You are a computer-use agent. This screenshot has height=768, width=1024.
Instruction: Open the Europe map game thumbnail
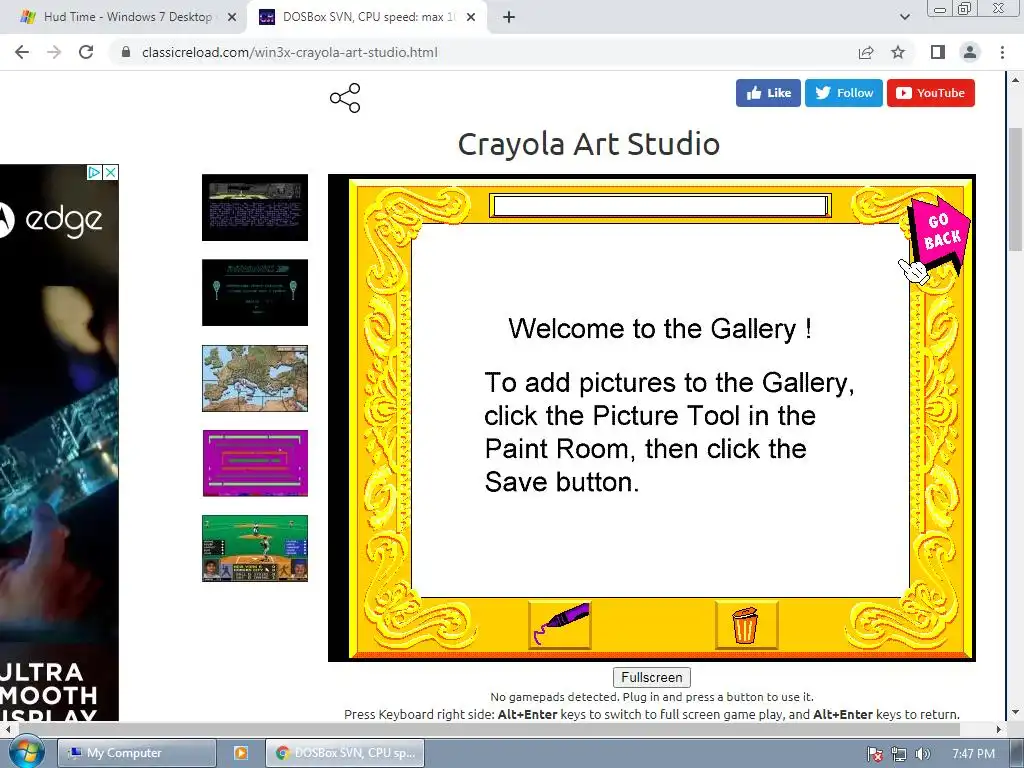click(x=255, y=378)
